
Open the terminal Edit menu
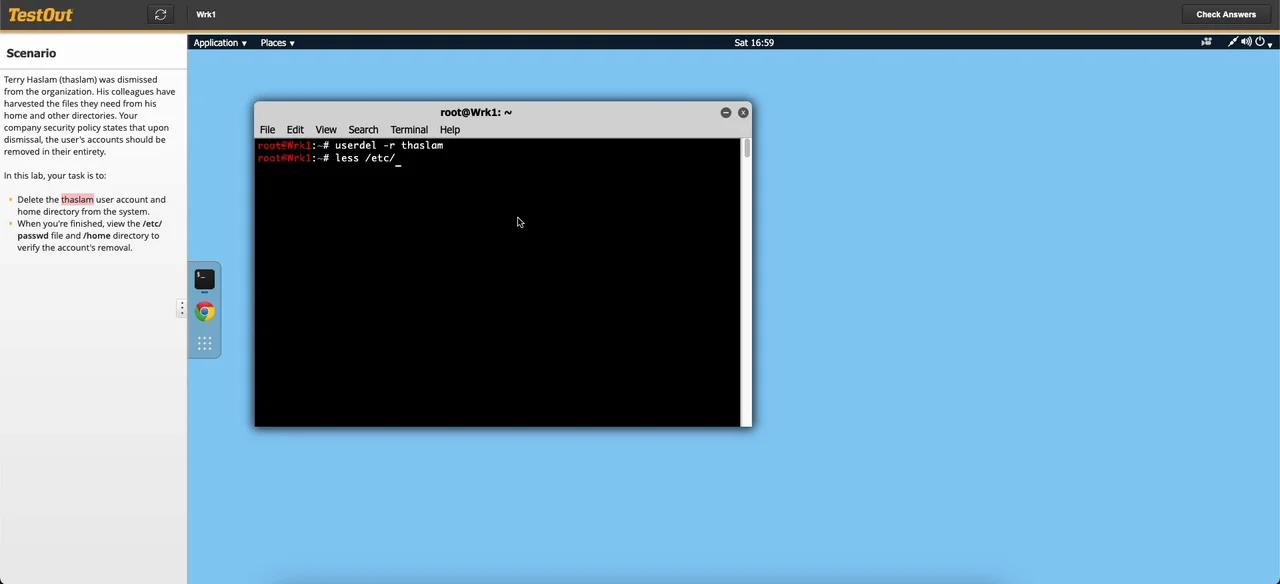click(x=295, y=130)
